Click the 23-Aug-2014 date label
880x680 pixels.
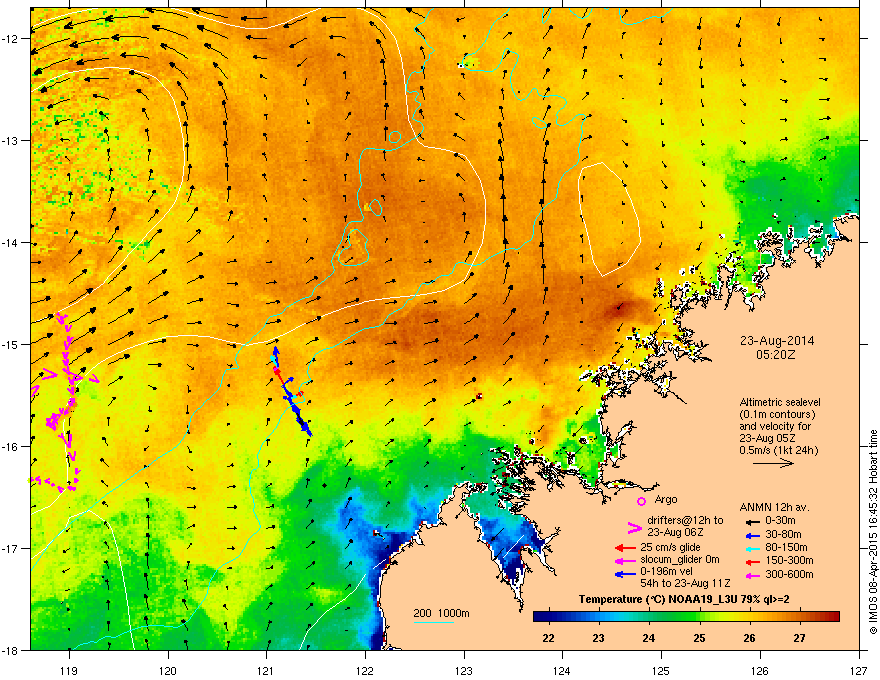point(777,341)
